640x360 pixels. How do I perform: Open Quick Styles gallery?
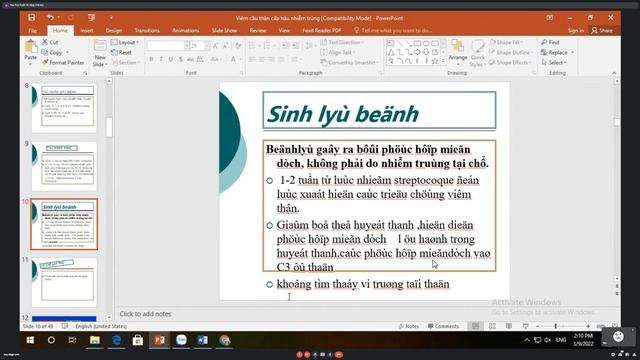tap(477, 53)
